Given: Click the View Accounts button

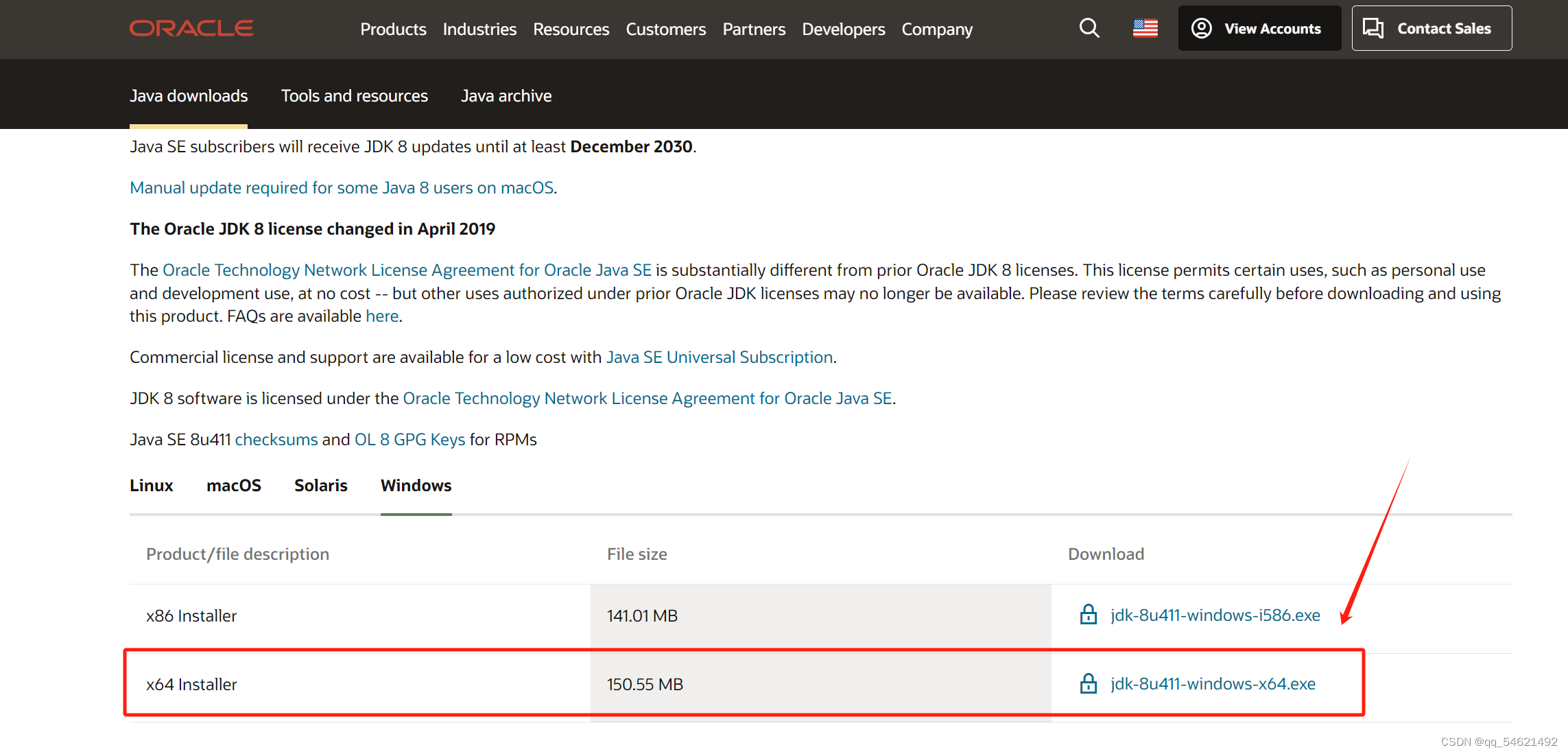Looking at the screenshot, I should (1259, 28).
